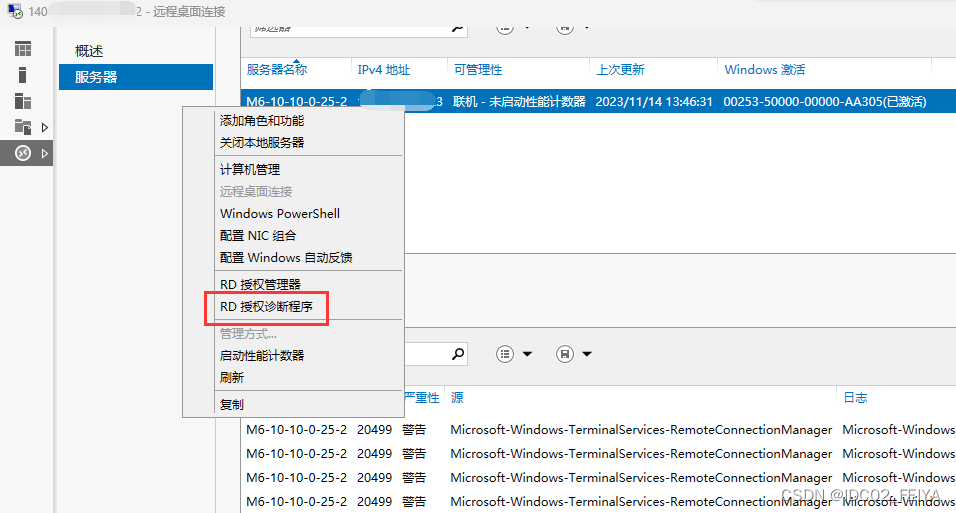The image size is (956, 513).
Task: Select the 服务器 navigation item
Action: click(x=136, y=77)
